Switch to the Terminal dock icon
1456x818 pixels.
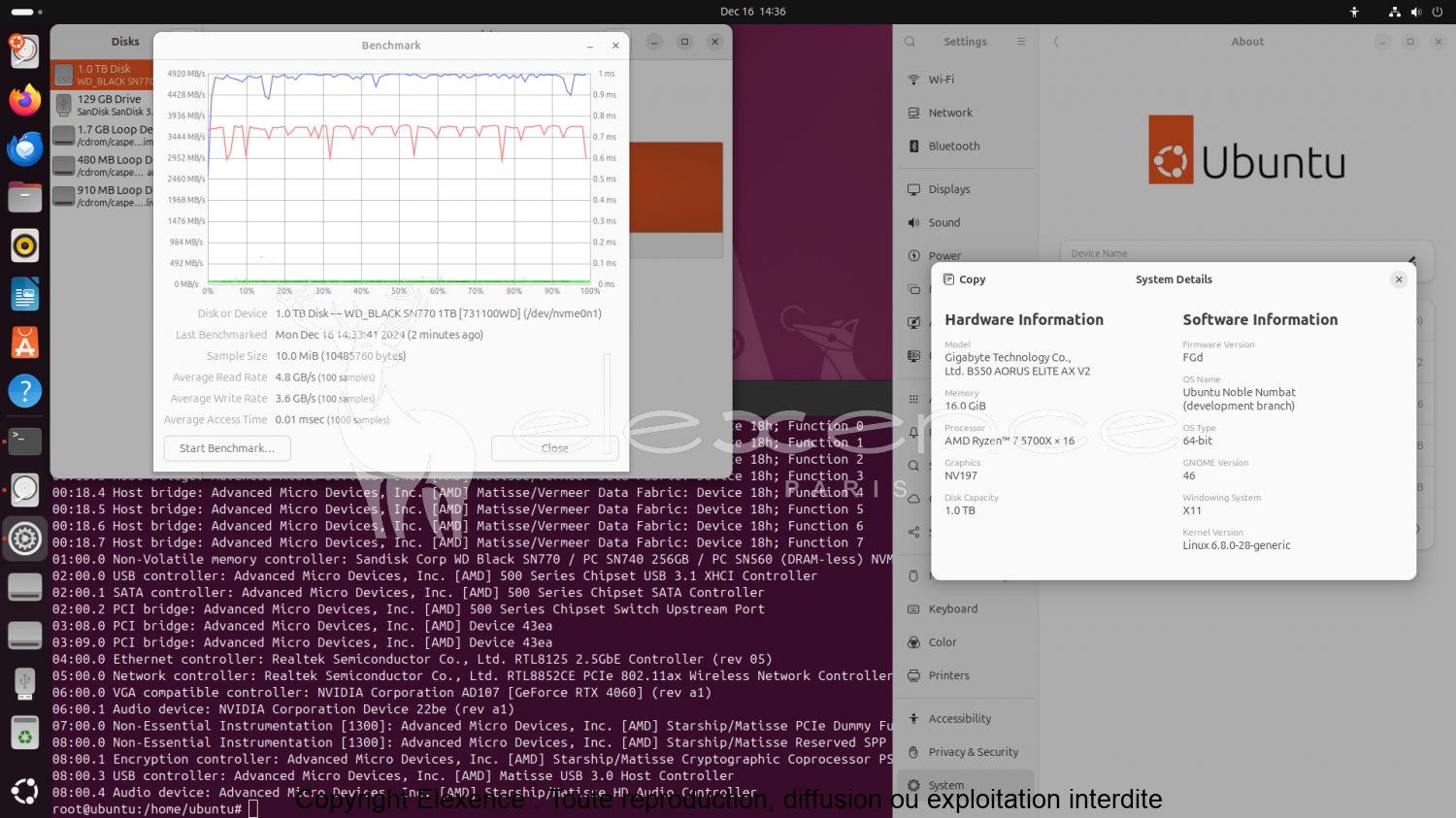point(25,441)
